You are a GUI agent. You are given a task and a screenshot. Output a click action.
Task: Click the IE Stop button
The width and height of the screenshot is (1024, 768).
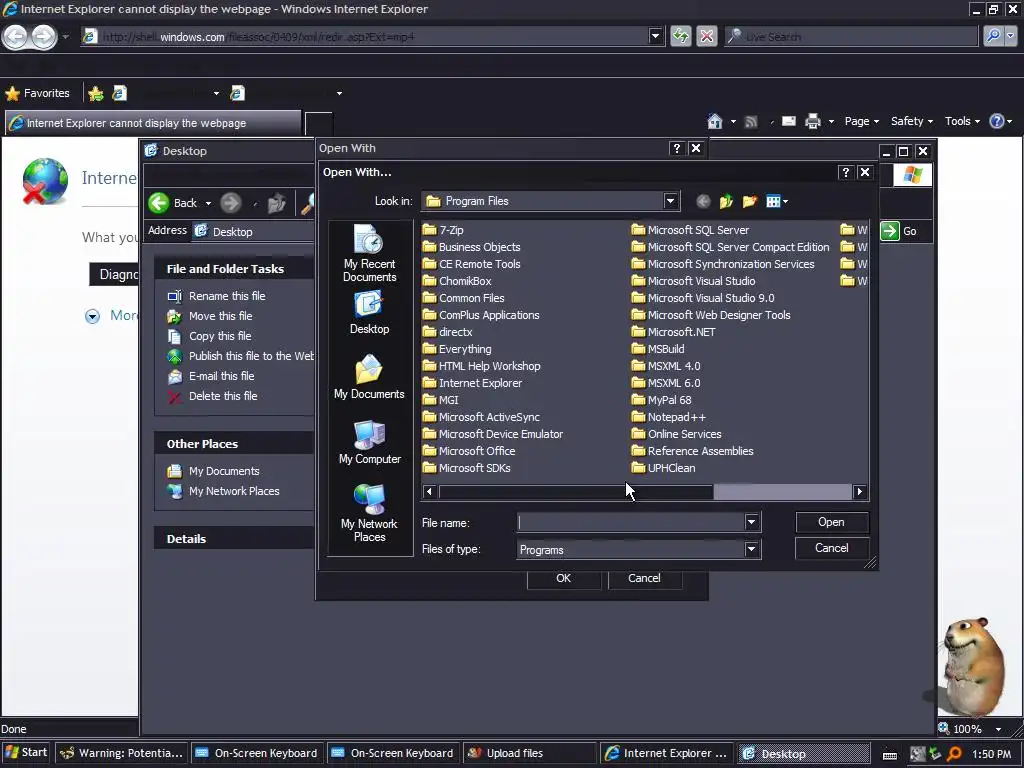[x=707, y=36]
